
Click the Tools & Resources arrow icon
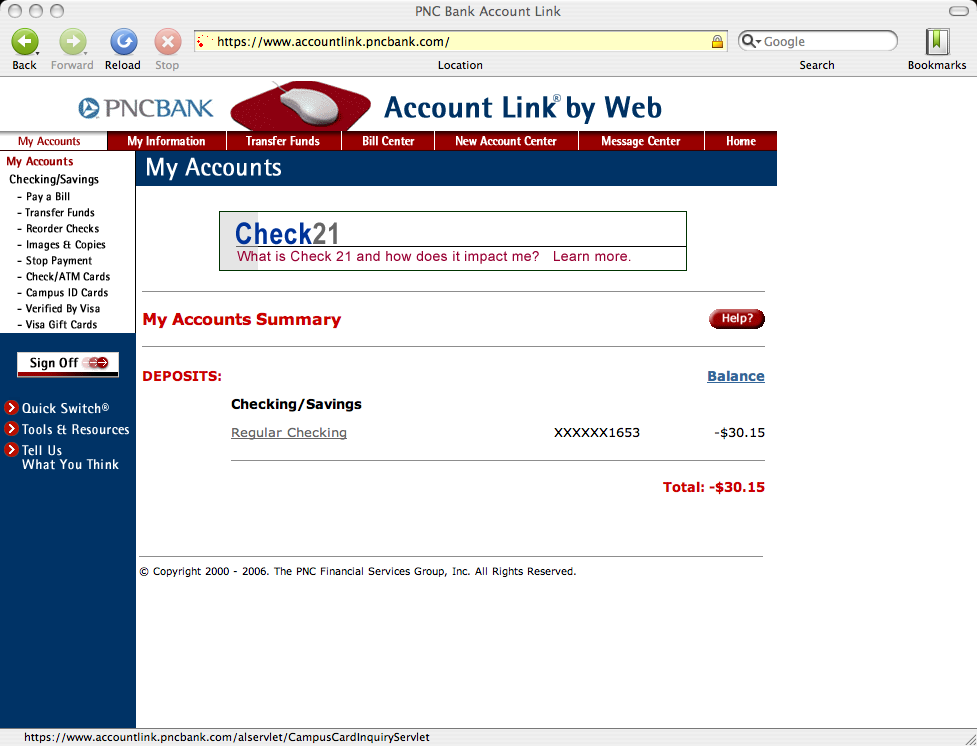pyautogui.click(x=11, y=429)
